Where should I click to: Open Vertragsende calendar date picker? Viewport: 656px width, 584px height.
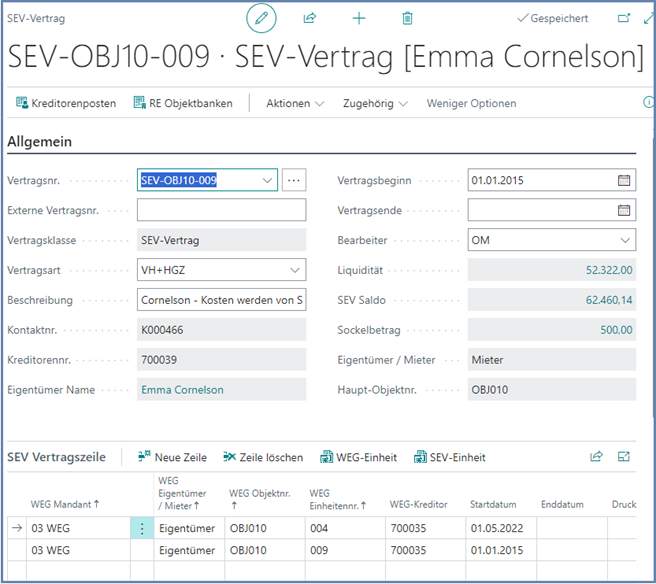click(624, 210)
